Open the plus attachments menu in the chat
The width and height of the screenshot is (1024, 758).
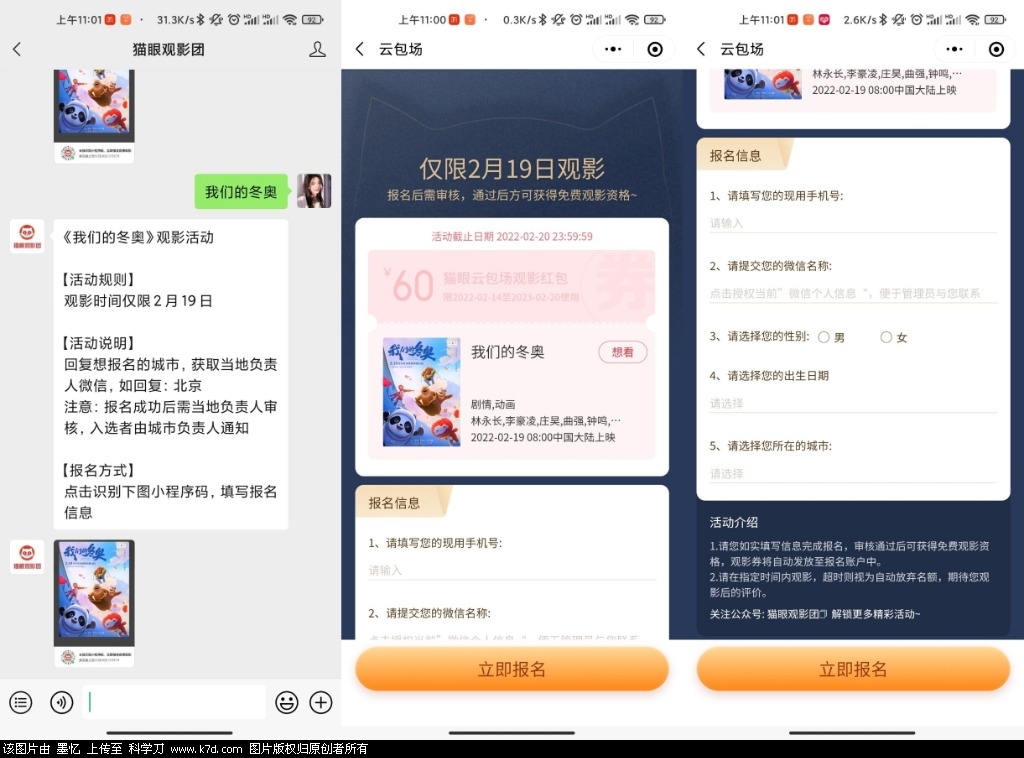(x=321, y=703)
